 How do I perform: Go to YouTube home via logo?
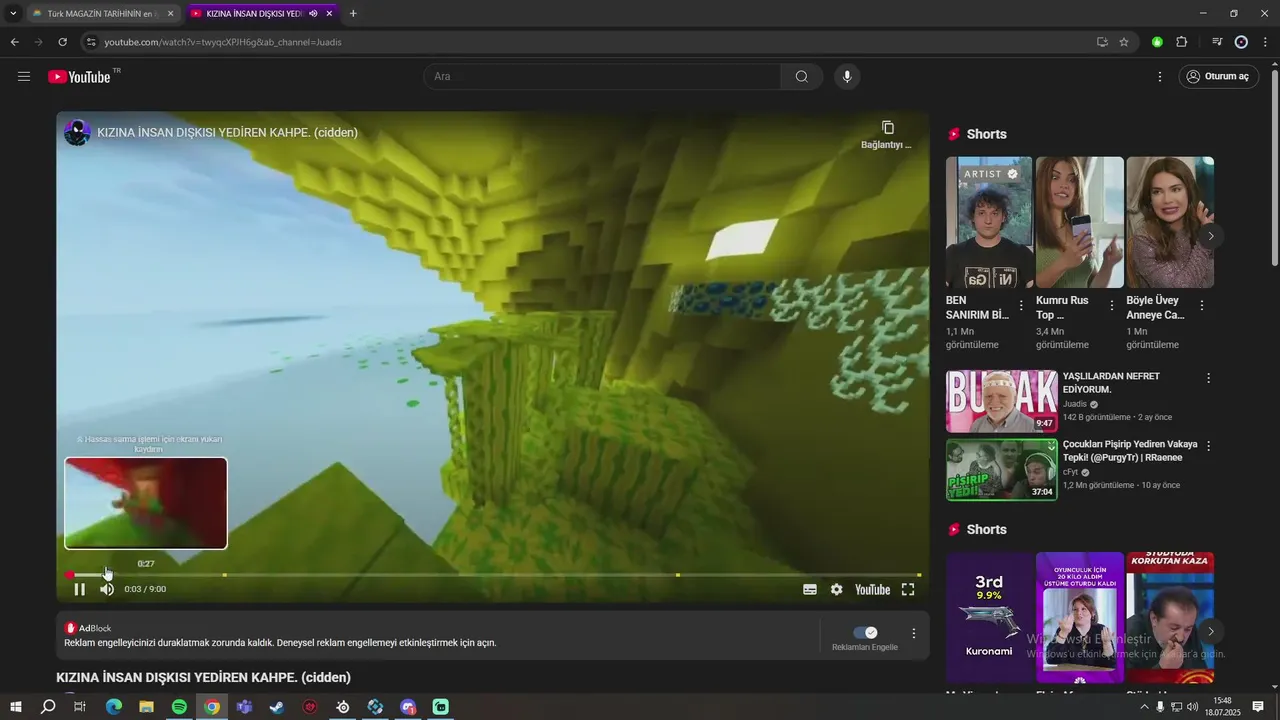[80, 77]
